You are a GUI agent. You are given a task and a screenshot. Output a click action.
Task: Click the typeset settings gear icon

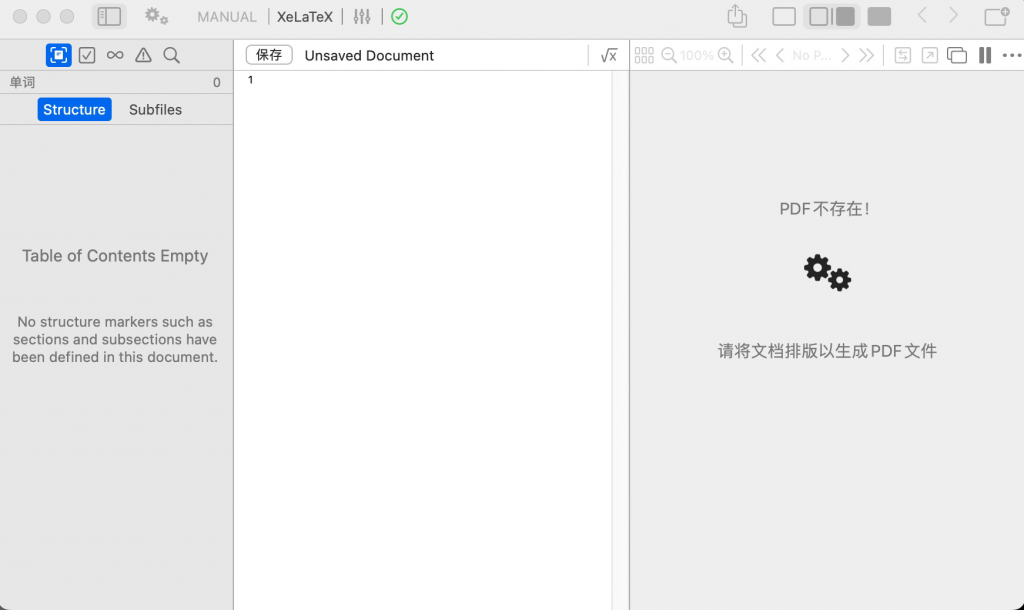click(153, 16)
